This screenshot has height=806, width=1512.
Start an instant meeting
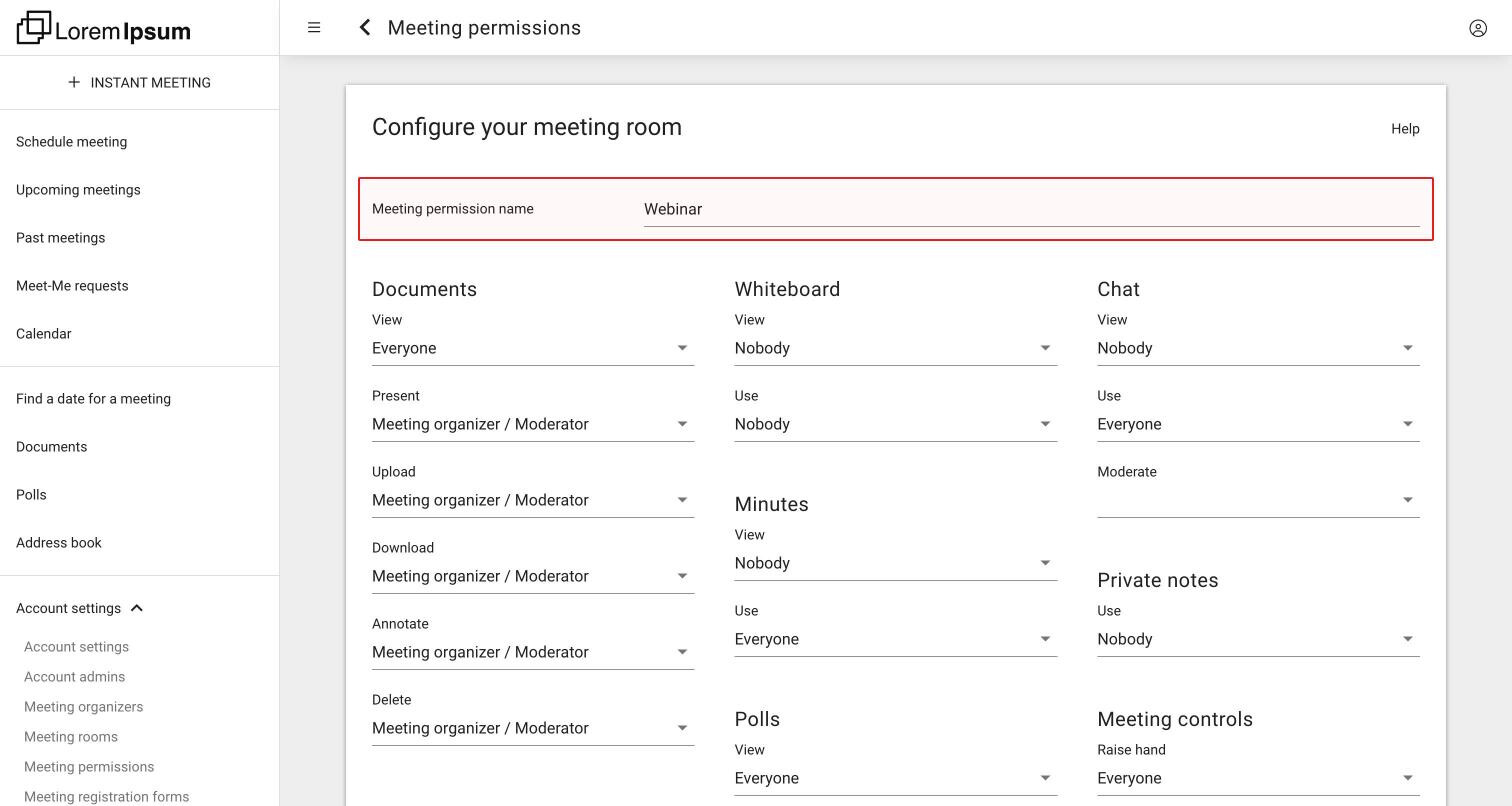[x=139, y=83]
